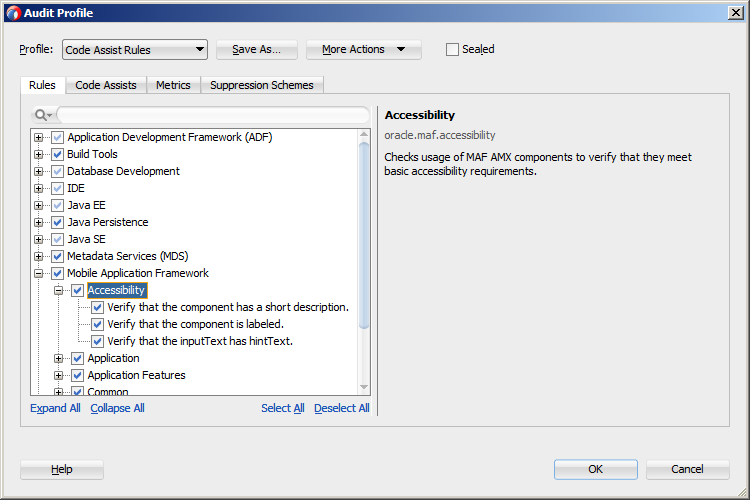Close the Audit Profile dialog
This screenshot has width=750, height=500.
click(x=736, y=13)
